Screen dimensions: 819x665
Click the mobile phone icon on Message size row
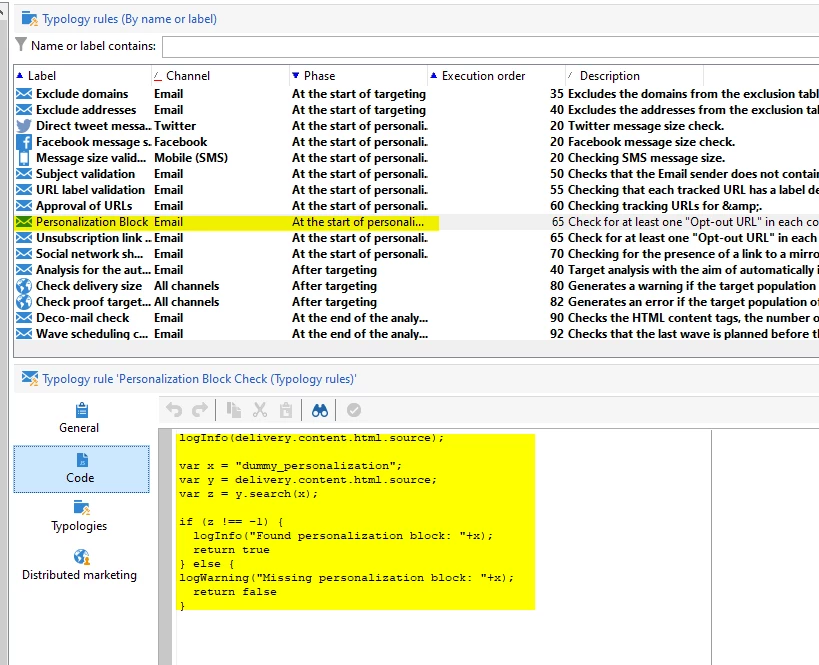pyautogui.click(x=24, y=158)
